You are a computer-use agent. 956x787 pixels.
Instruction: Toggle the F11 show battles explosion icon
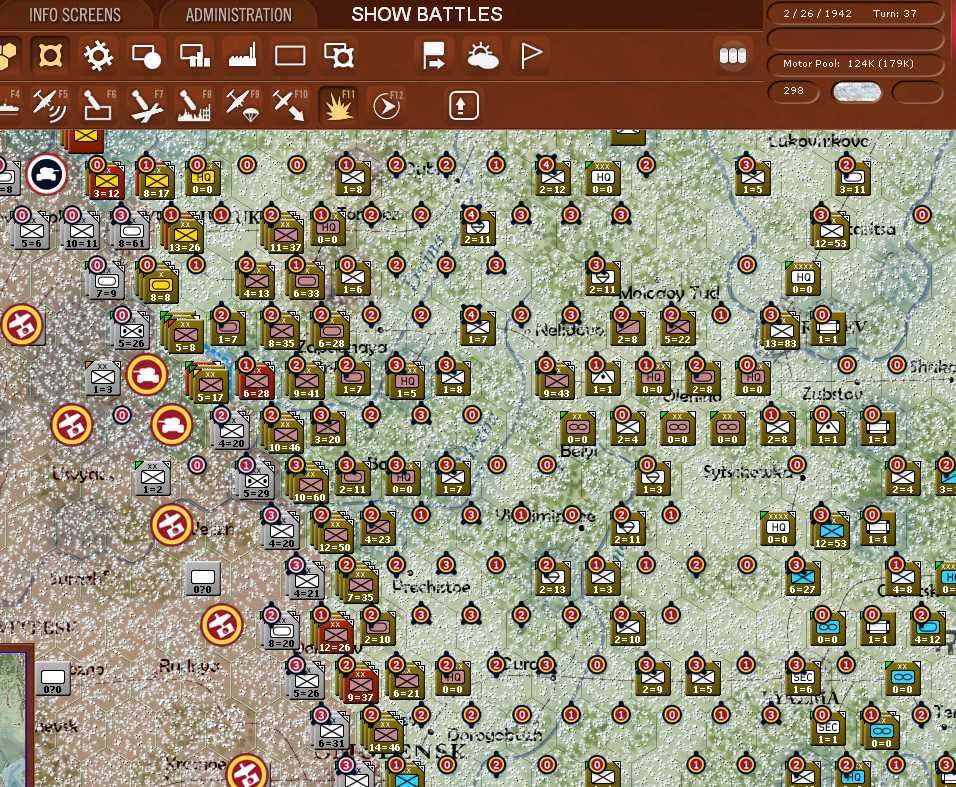[x=338, y=105]
